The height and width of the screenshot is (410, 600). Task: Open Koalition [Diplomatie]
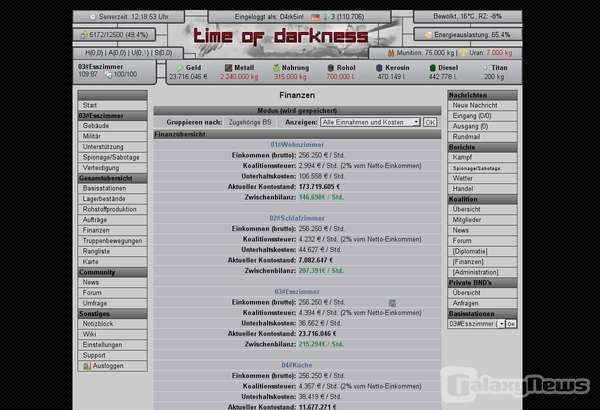pos(483,252)
